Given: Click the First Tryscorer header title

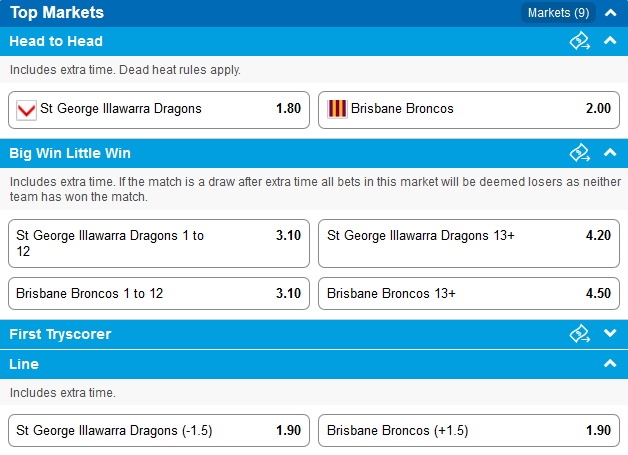Looking at the screenshot, I should 60,334.
